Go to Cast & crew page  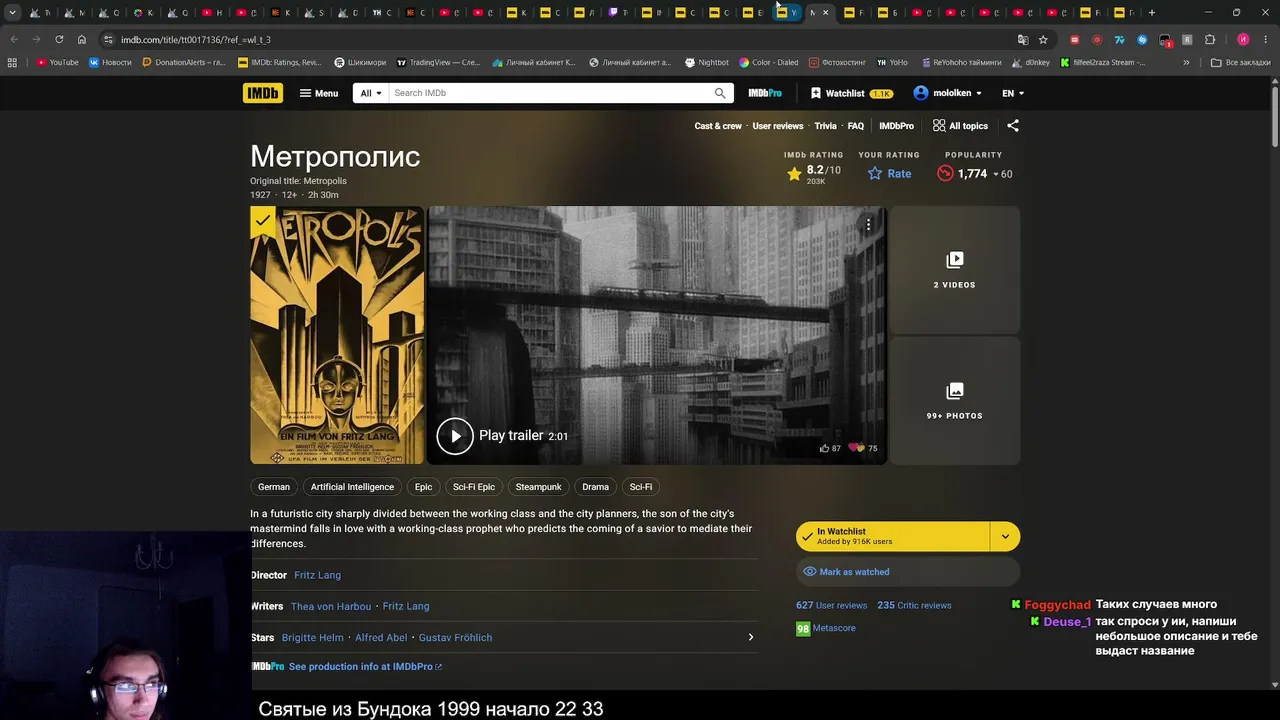tap(718, 126)
